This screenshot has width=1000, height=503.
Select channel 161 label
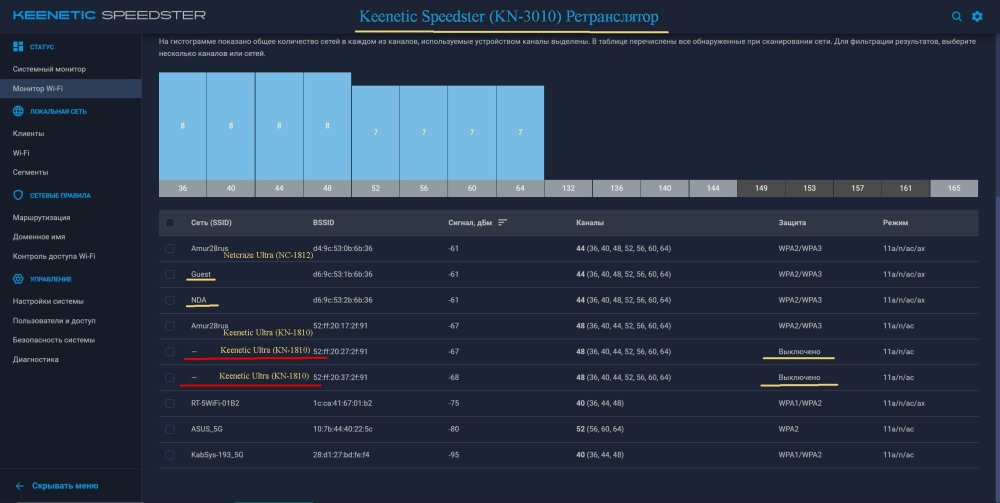click(x=906, y=188)
